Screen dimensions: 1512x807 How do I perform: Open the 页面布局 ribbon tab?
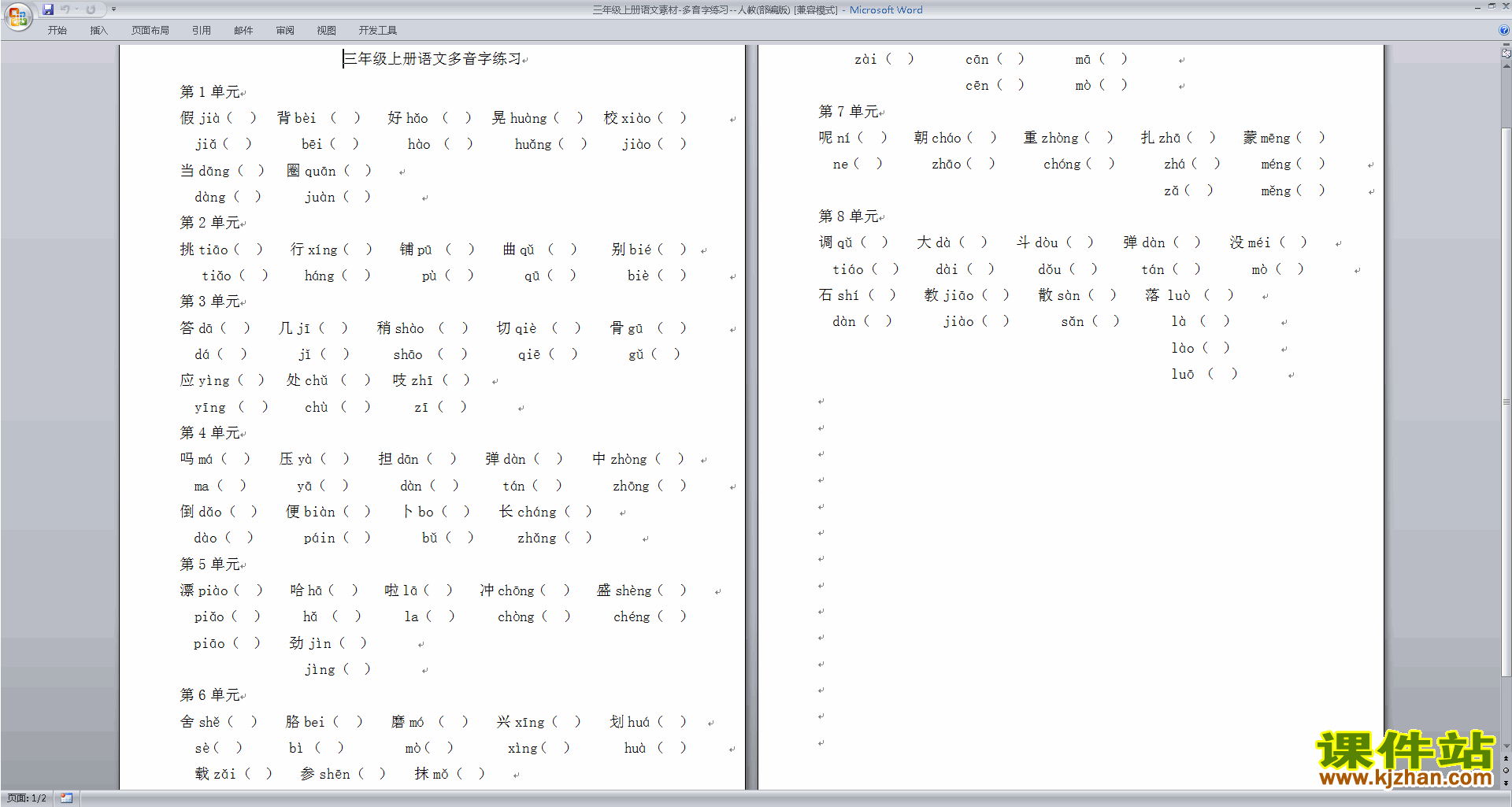click(x=150, y=30)
